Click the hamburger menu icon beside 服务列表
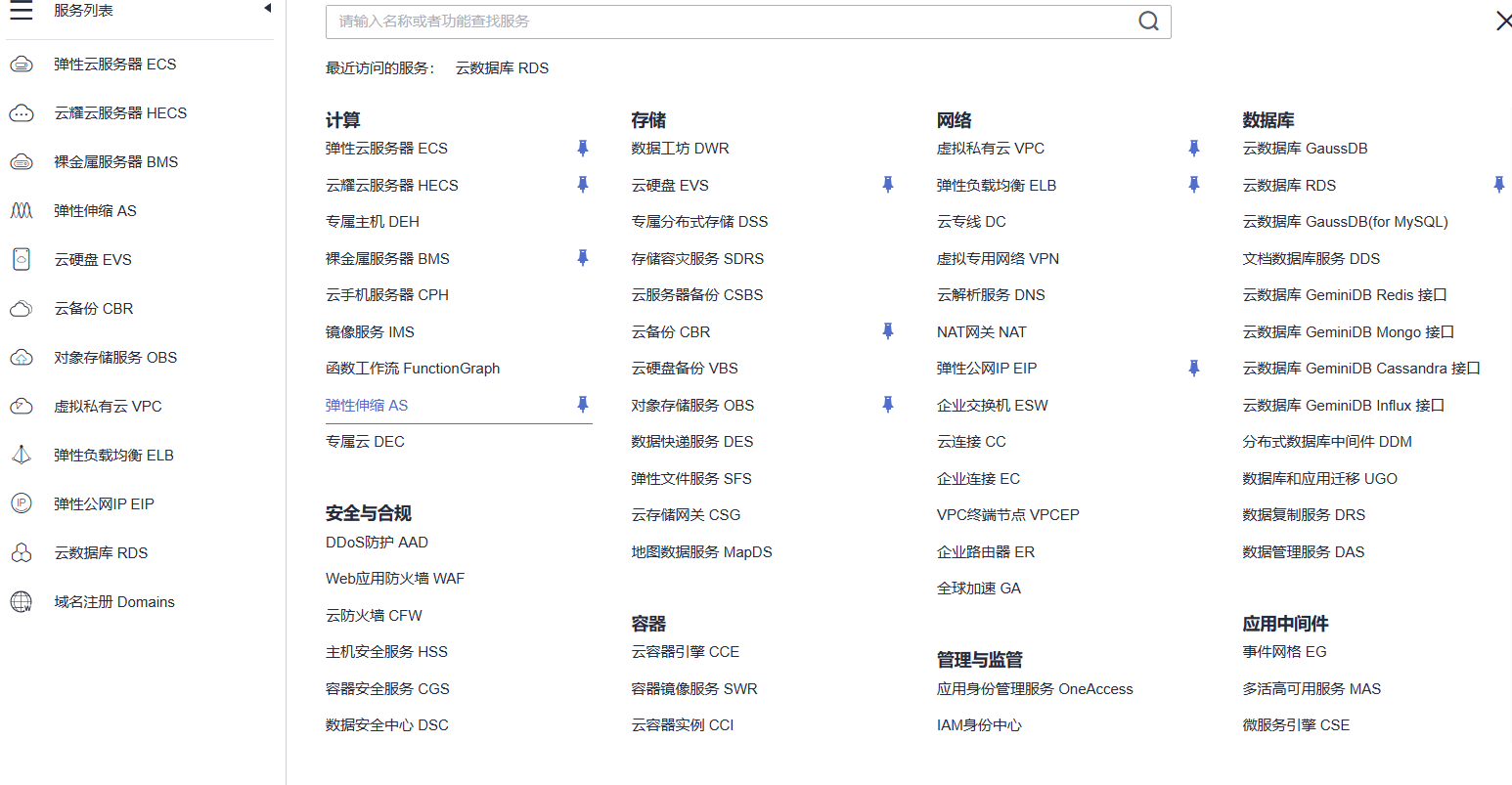The height and width of the screenshot is (785, 1512). point(22,12)
